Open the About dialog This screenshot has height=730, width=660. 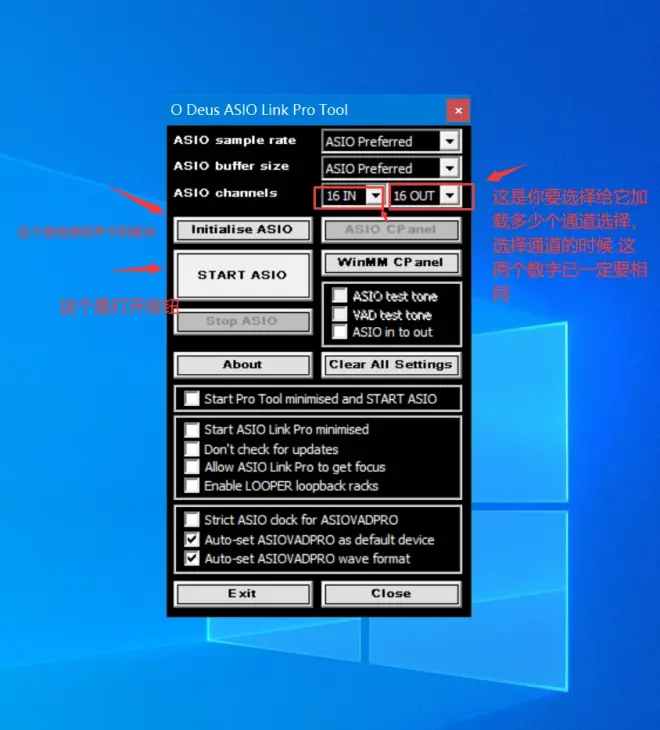(242, 365)
